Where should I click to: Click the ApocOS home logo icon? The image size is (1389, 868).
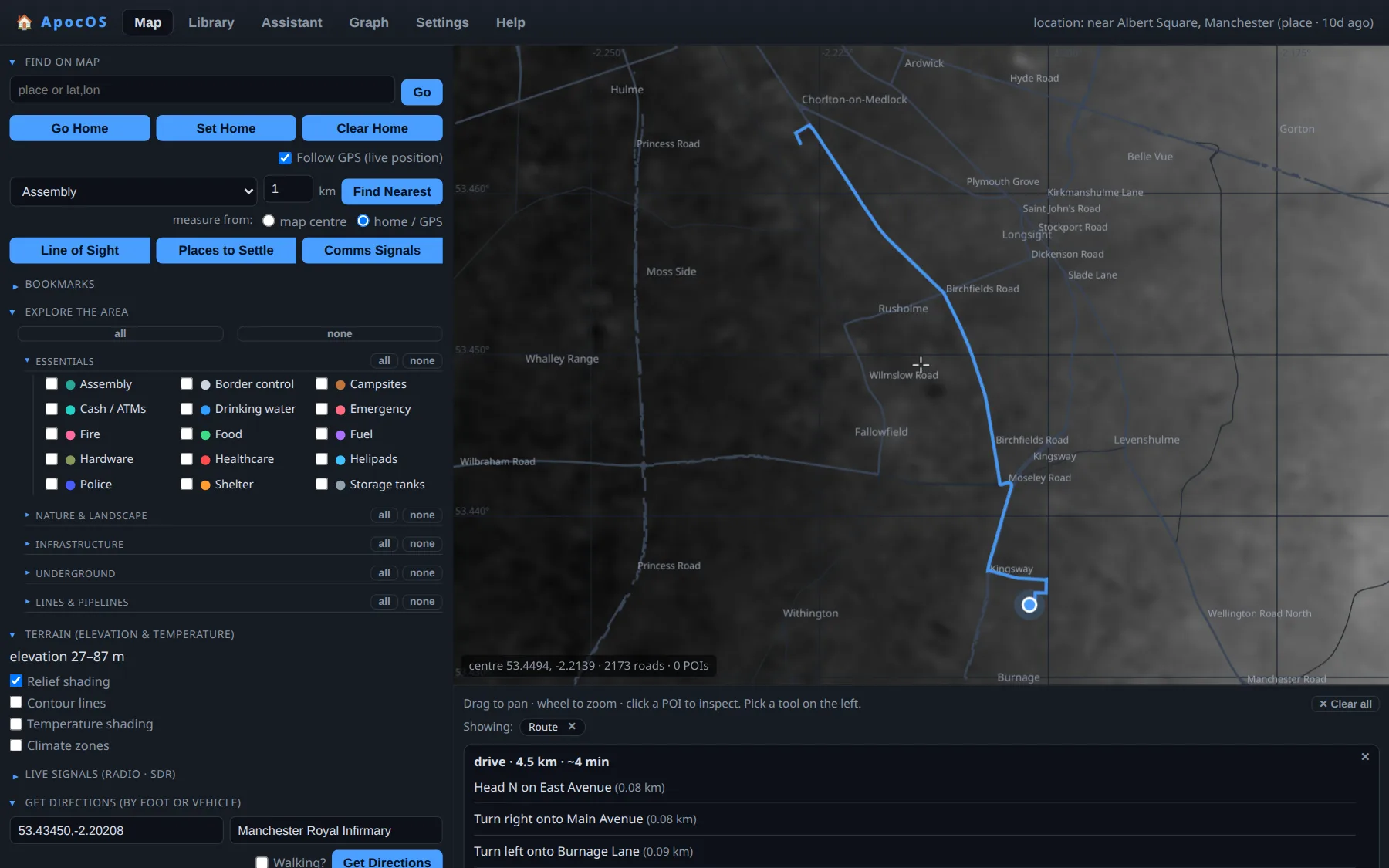click(24, 22)
